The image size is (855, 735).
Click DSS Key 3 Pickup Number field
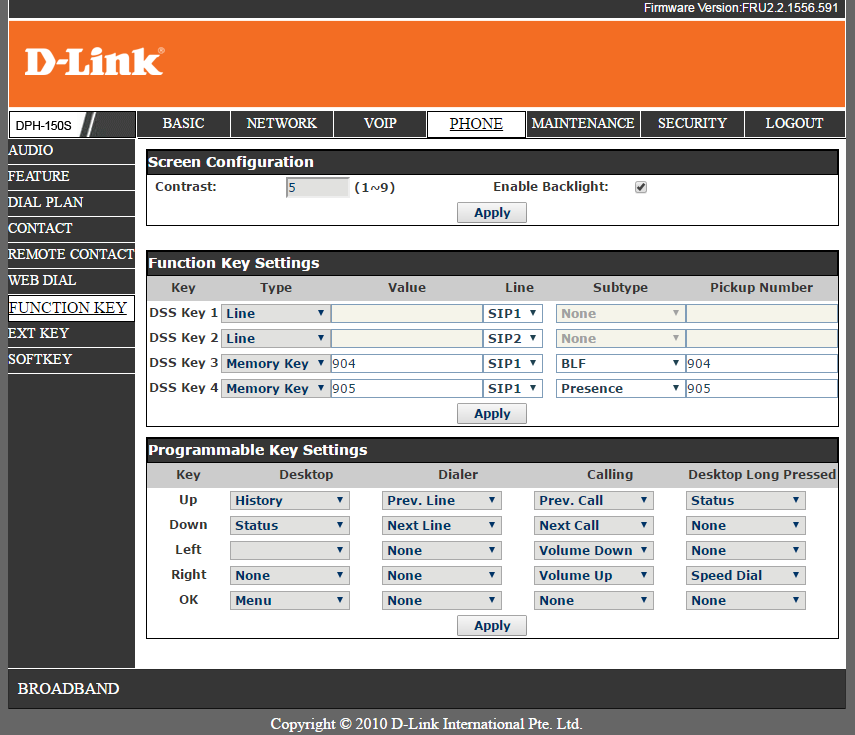tap(761, 363)
